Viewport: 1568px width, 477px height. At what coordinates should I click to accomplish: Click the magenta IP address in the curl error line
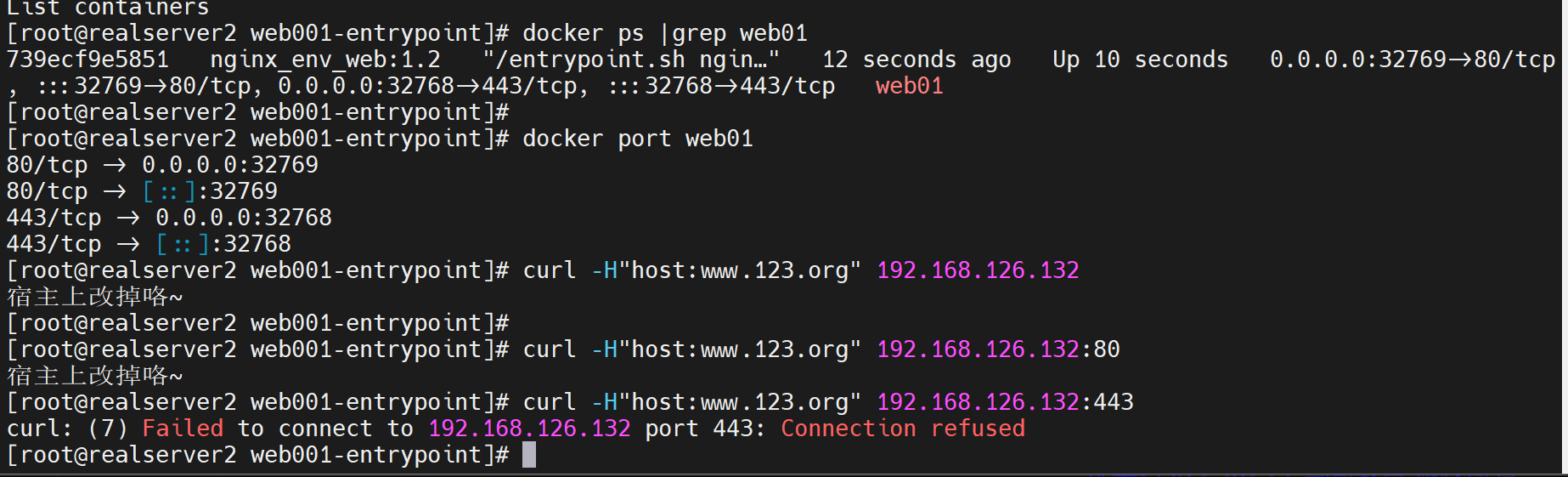[x=529, y=429]
